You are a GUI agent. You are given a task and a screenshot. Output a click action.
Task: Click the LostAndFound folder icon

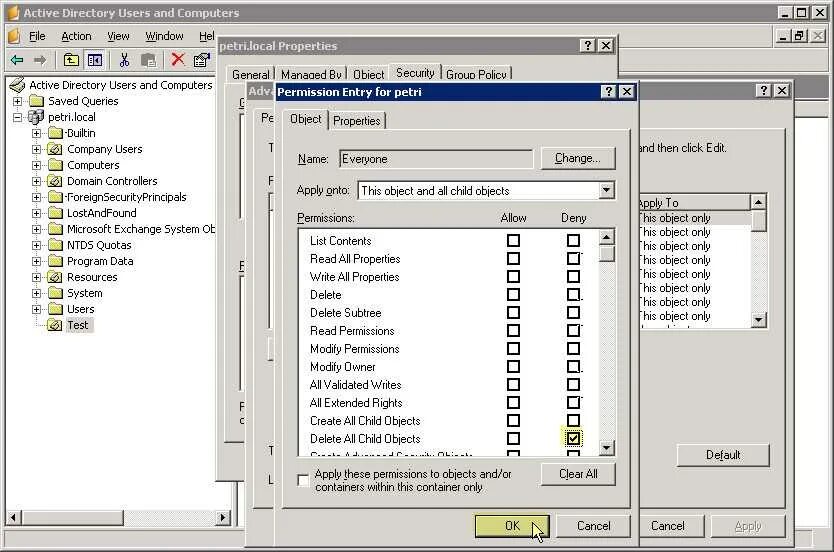[x=55, y=213]
